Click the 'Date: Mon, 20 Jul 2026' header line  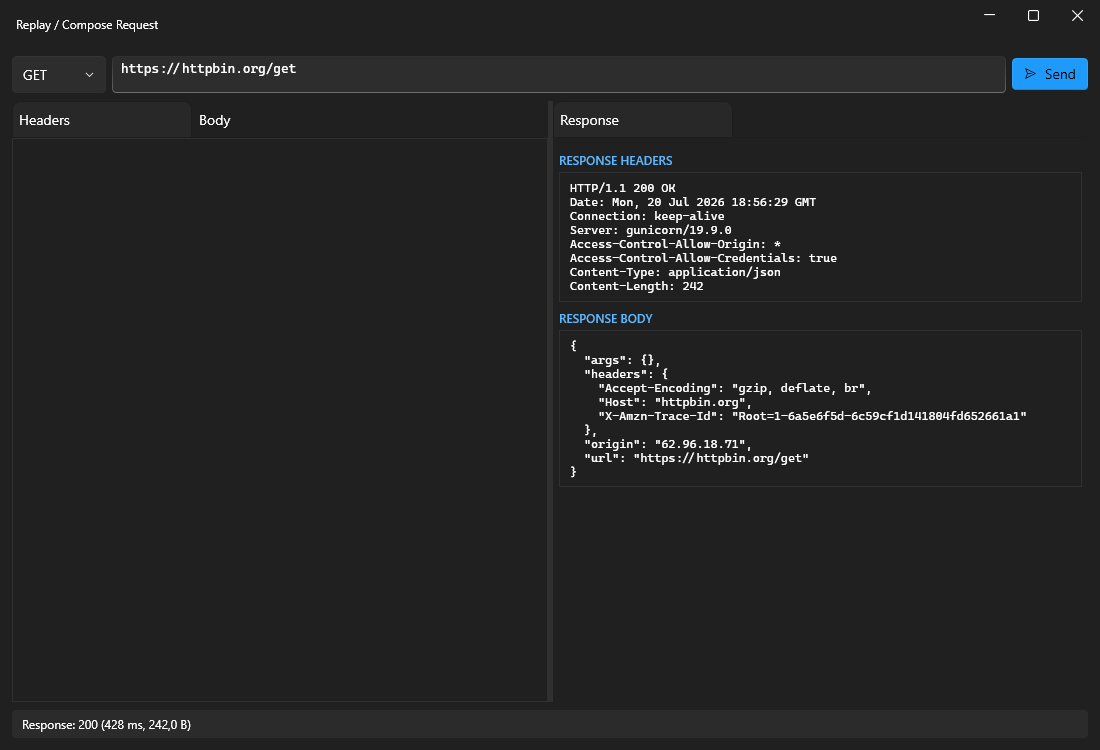[x=692, y=202]
